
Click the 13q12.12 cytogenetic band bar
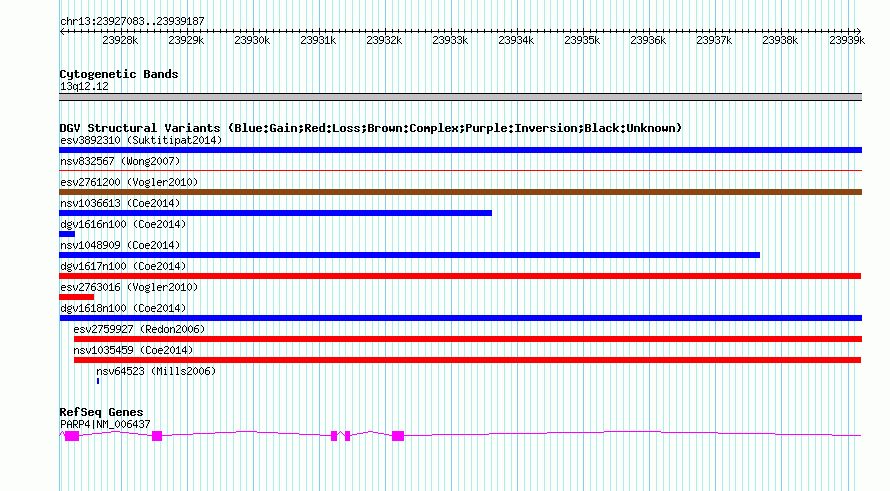460,97
